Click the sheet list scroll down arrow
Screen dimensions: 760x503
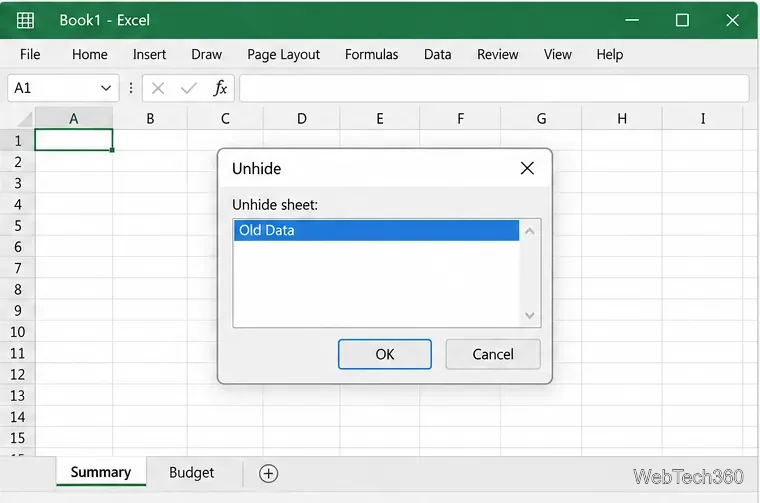tap(530, 315)
